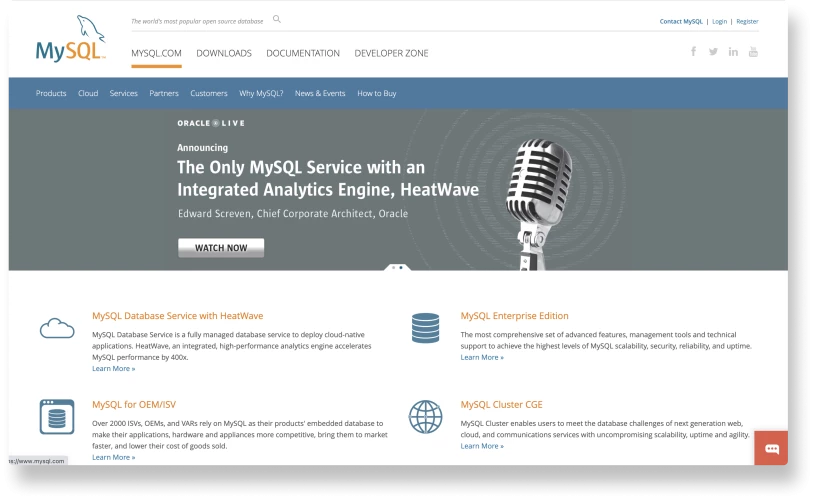Open the Partners menu item
814x500 pixels.
tap(164, 93)
